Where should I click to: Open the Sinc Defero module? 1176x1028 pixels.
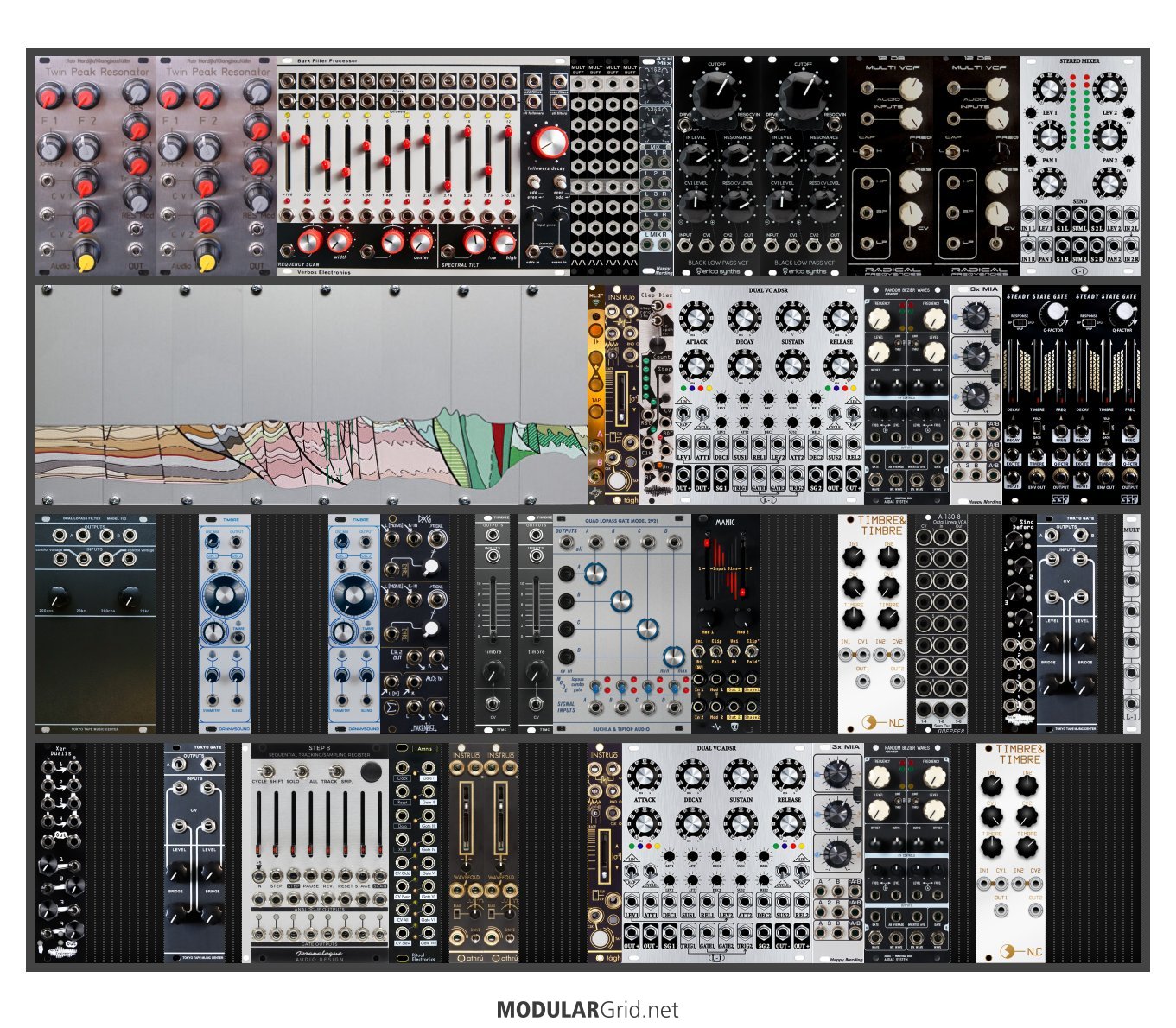pyautogui.click(x=1020, y=624)
